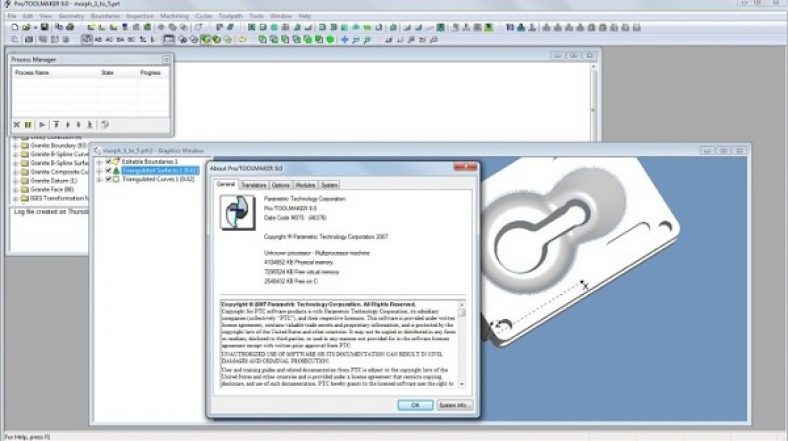This screenshot has height=441, width=788.
Task: Click the Print toolbar icon
Action: click(70, 27)
